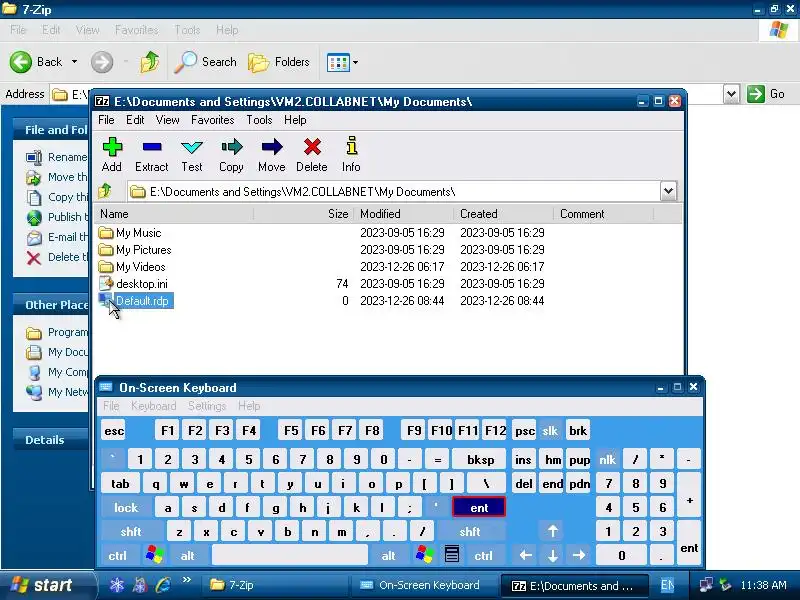Click the tab key on keyboard
Viewport: 800px width, 600px height.
click(120, 484)
